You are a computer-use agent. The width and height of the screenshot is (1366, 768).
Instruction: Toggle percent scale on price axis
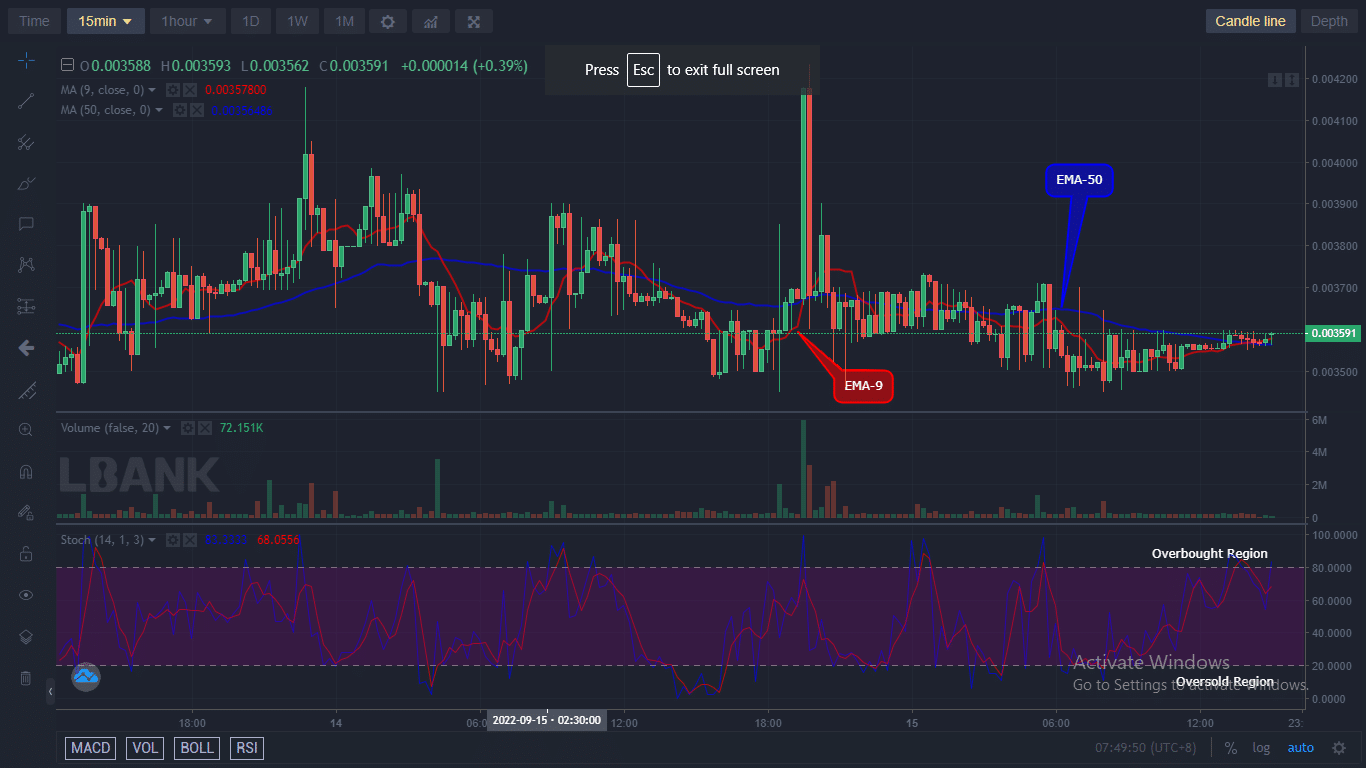tap(1231, 748)
